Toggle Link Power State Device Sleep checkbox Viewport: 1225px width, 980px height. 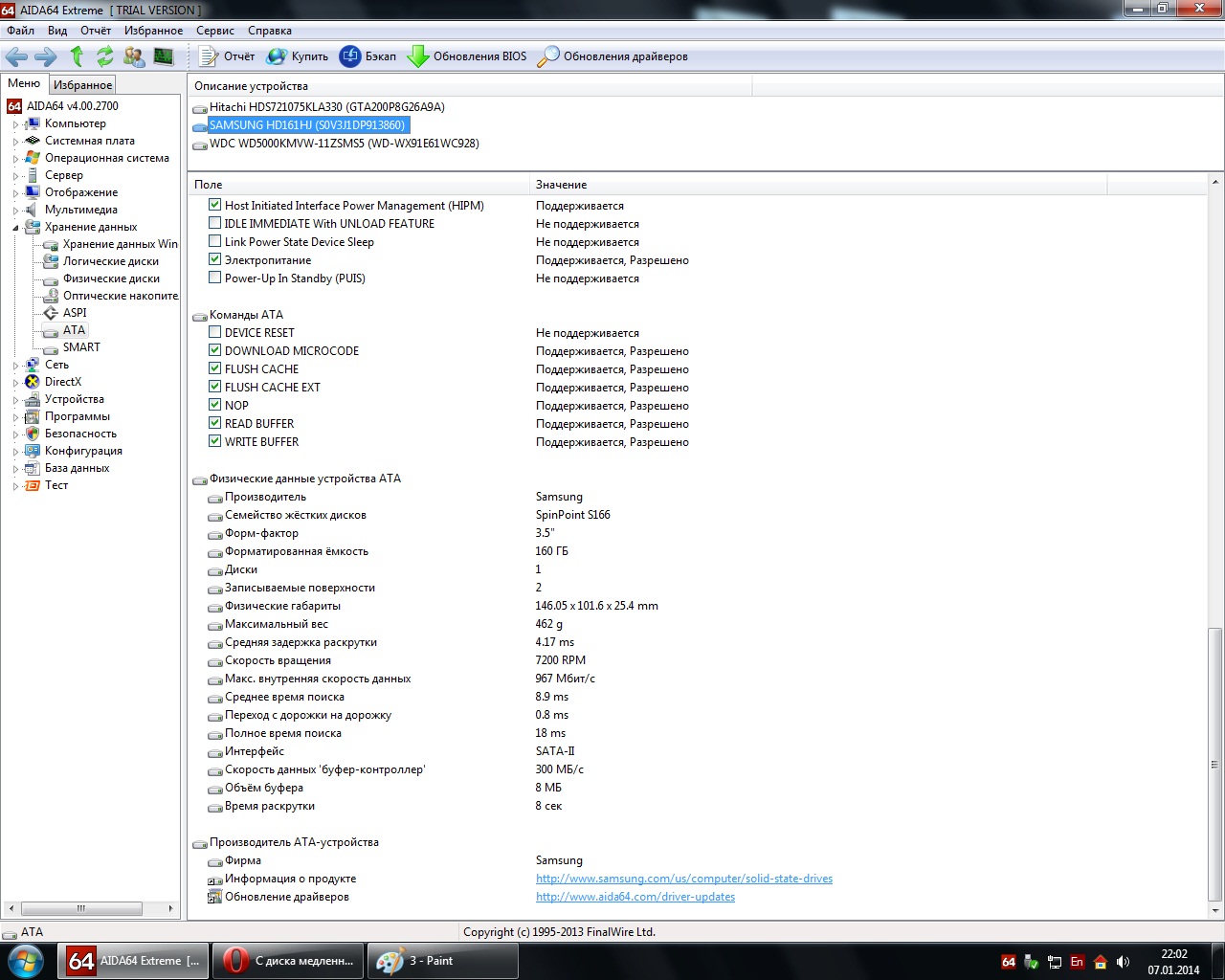click(x=215, y=241)
